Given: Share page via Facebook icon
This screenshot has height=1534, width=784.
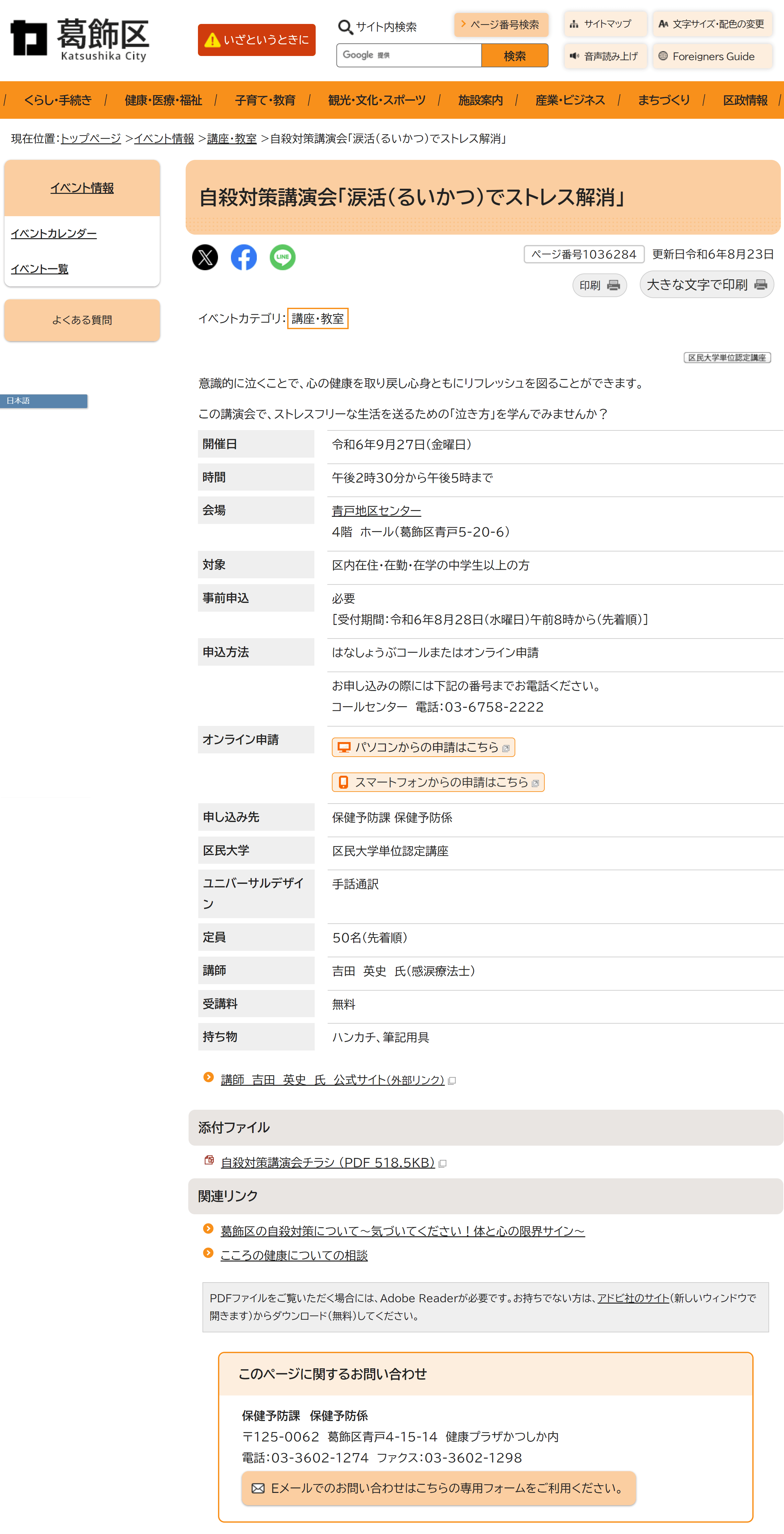Looking at the screenshot, I should click(x=244, y=257).
